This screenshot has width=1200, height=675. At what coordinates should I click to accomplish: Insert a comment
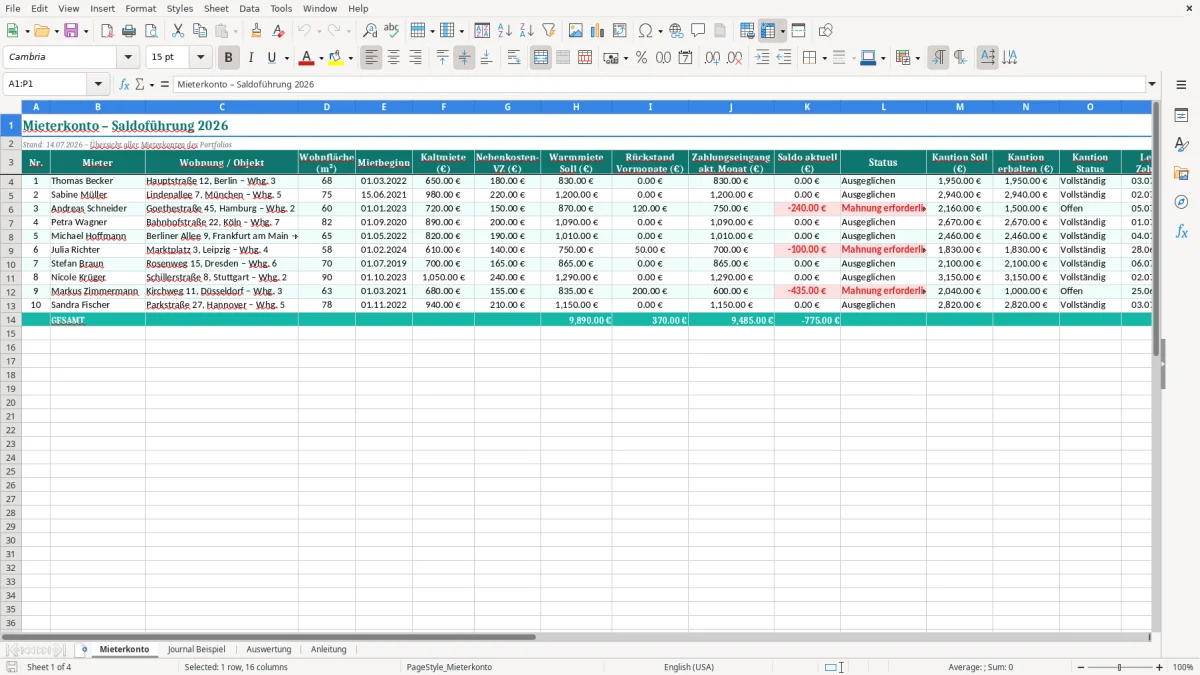click(698, 31)
